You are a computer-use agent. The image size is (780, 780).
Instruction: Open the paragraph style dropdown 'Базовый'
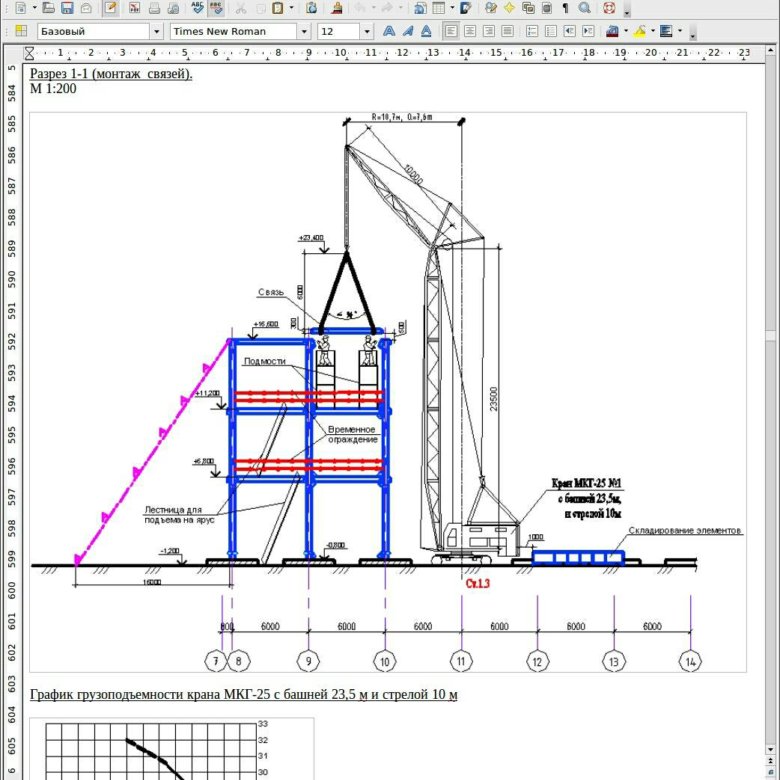click(x=156, y=31)
